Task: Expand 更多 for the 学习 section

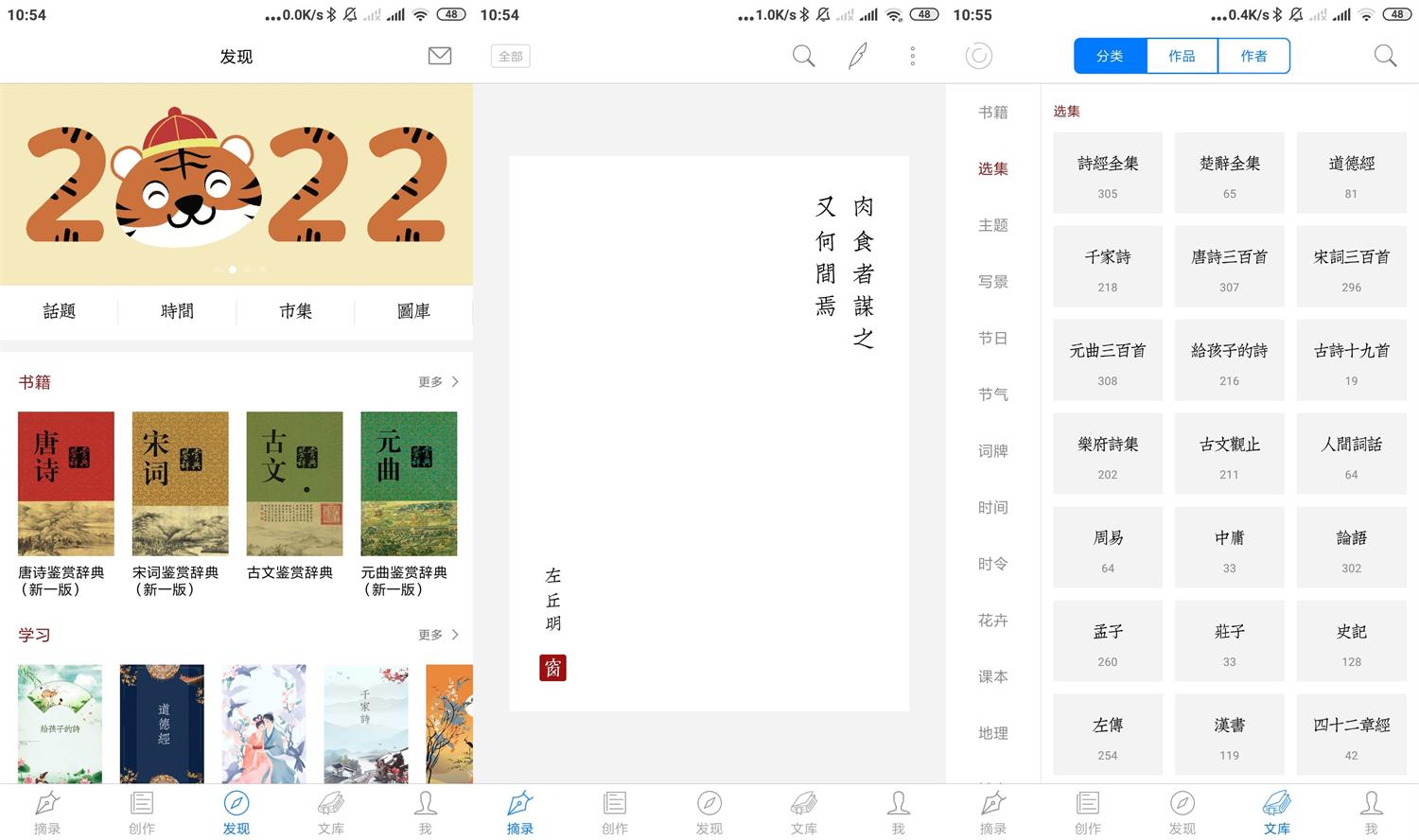Action: tap(438, 635)
